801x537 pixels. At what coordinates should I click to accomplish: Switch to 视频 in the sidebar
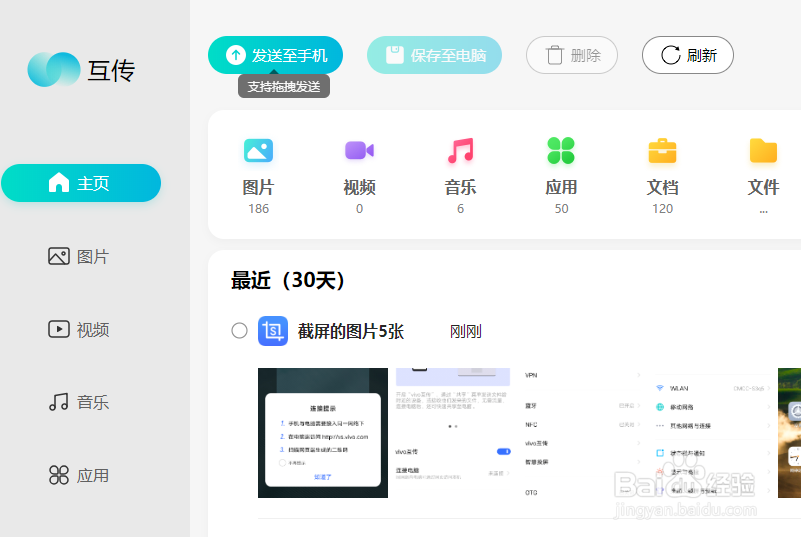coord(79,330)
